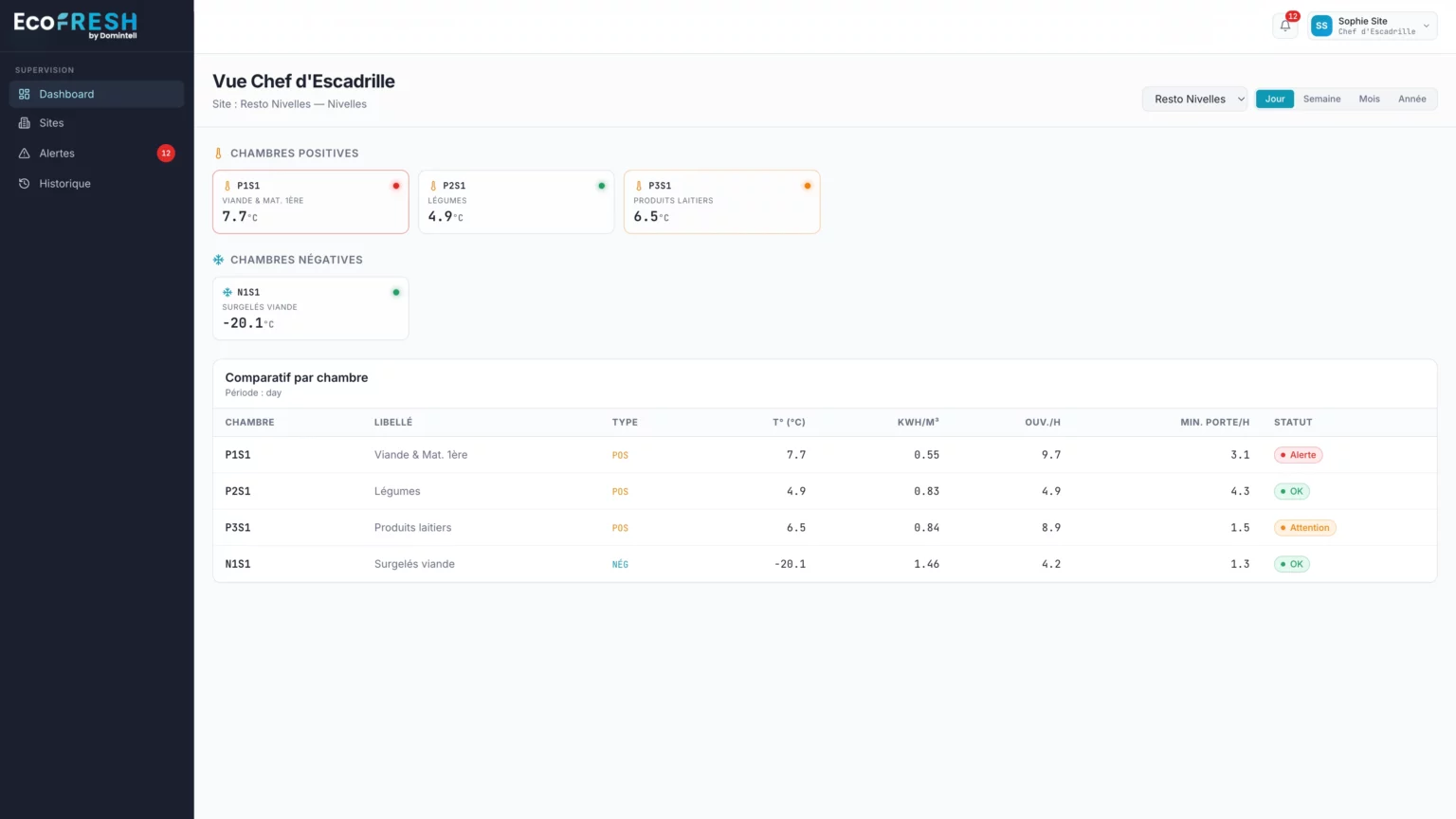
Task: Click the thermometer icon on the P2S1 card
Action: pyautogui.click(x=433, y=186)
